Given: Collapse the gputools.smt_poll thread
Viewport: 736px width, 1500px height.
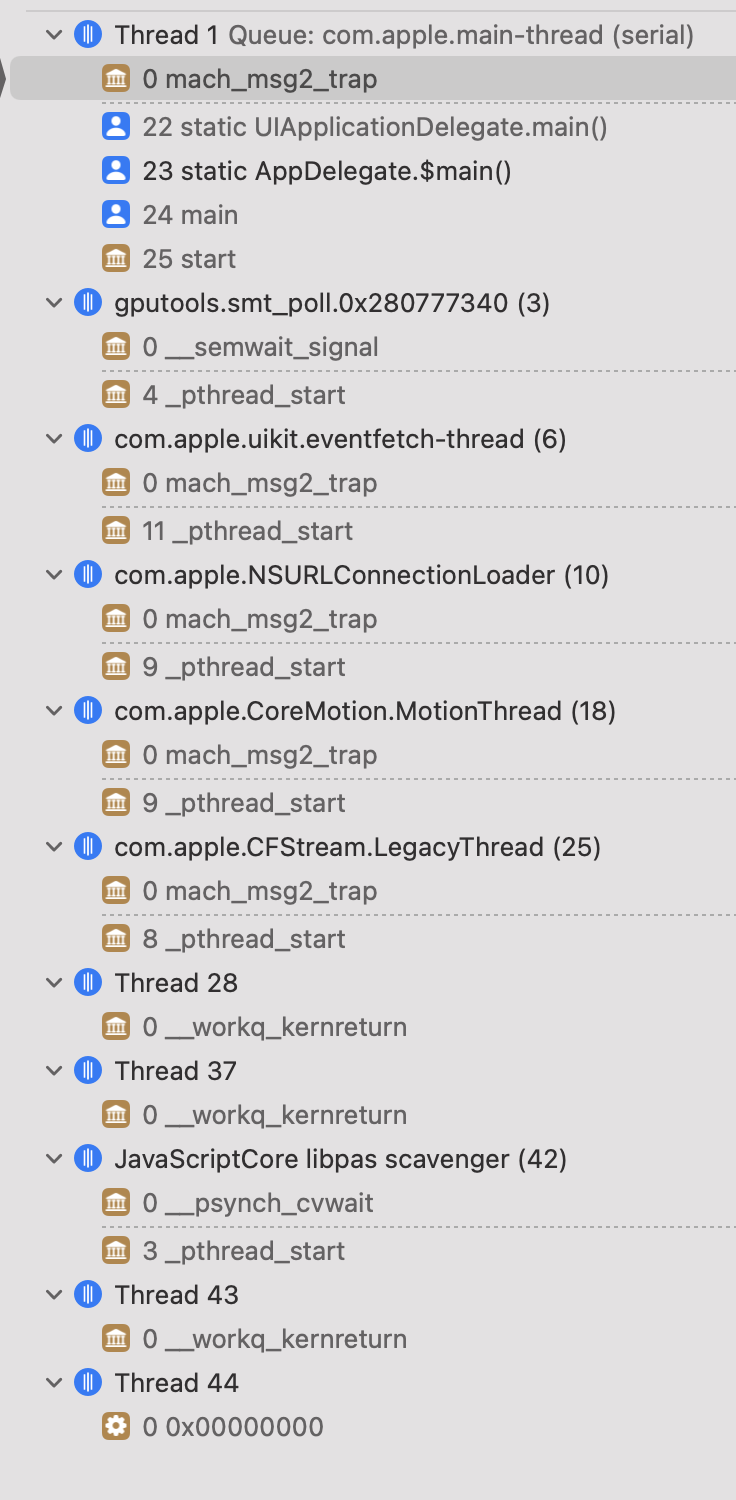Looking at the screenshot, I should coord(54,303).
